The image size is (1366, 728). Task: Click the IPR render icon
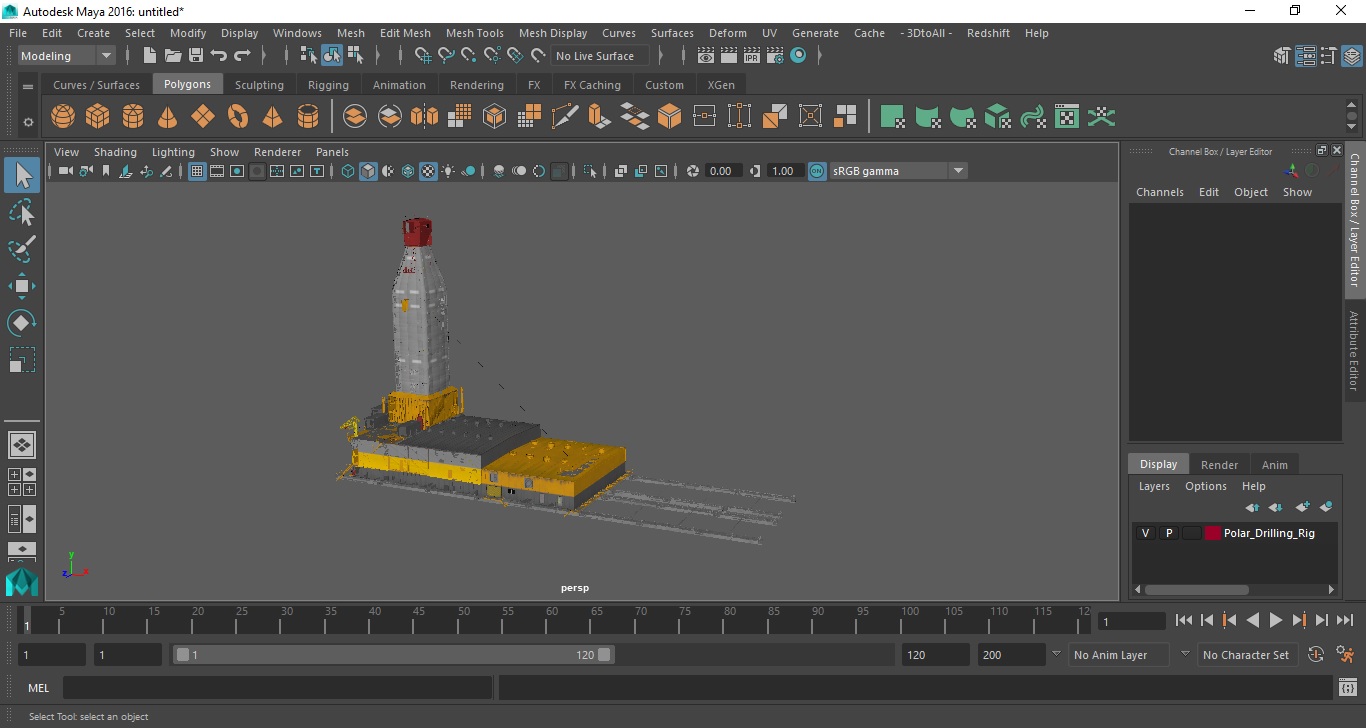[x=752, y=56]
